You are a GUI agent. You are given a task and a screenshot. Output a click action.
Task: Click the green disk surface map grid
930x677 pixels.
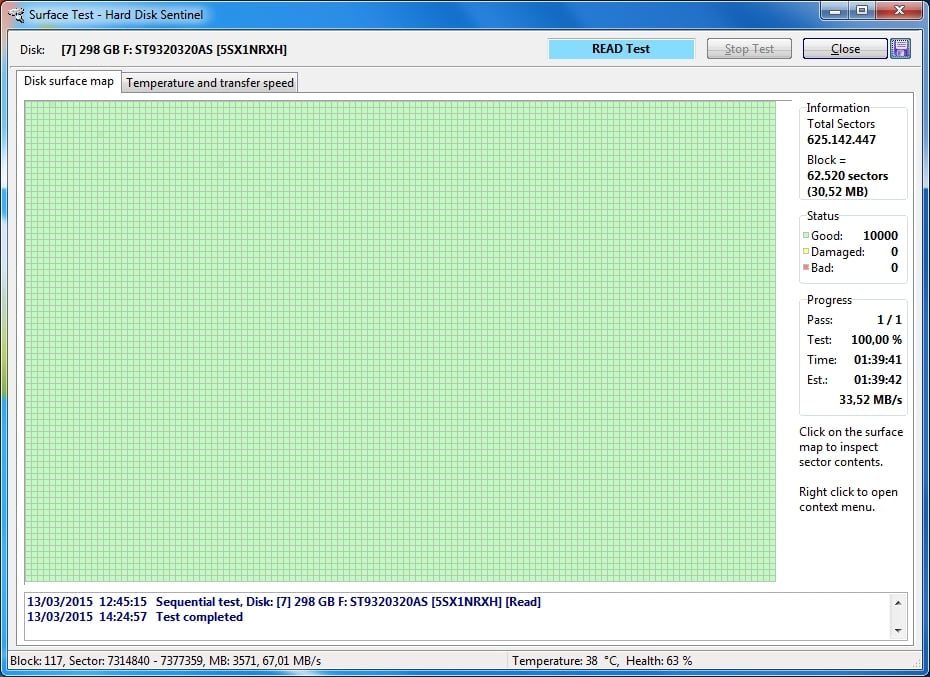400,341
